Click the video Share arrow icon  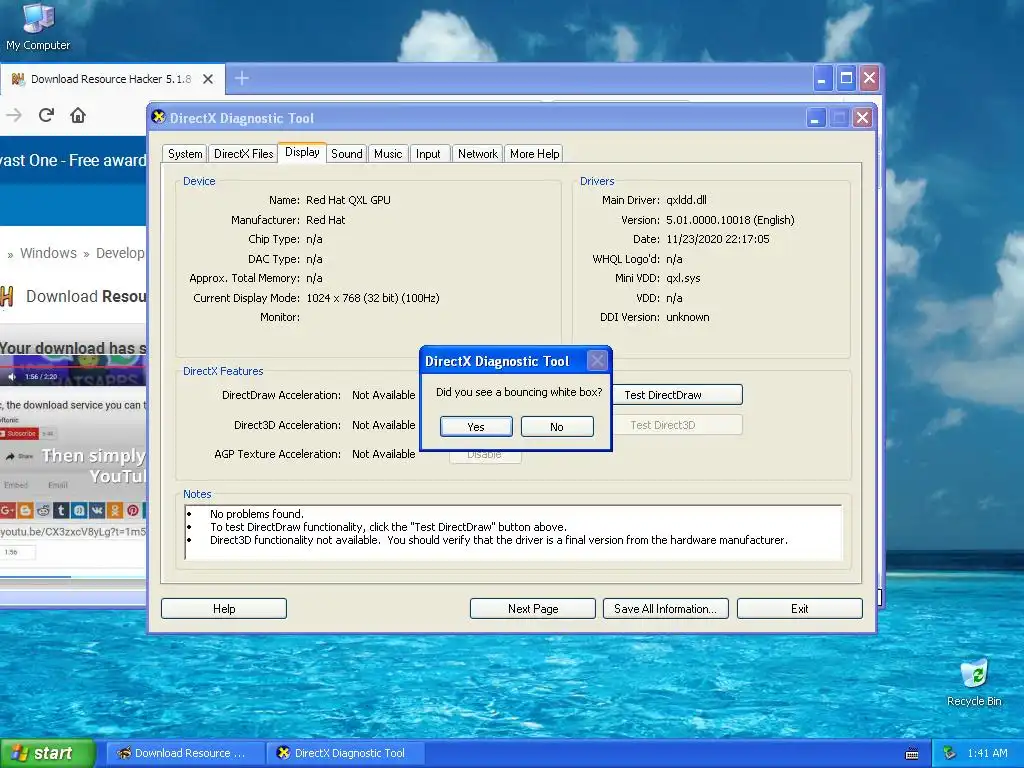pyautogui.click(x=10, y=456)
